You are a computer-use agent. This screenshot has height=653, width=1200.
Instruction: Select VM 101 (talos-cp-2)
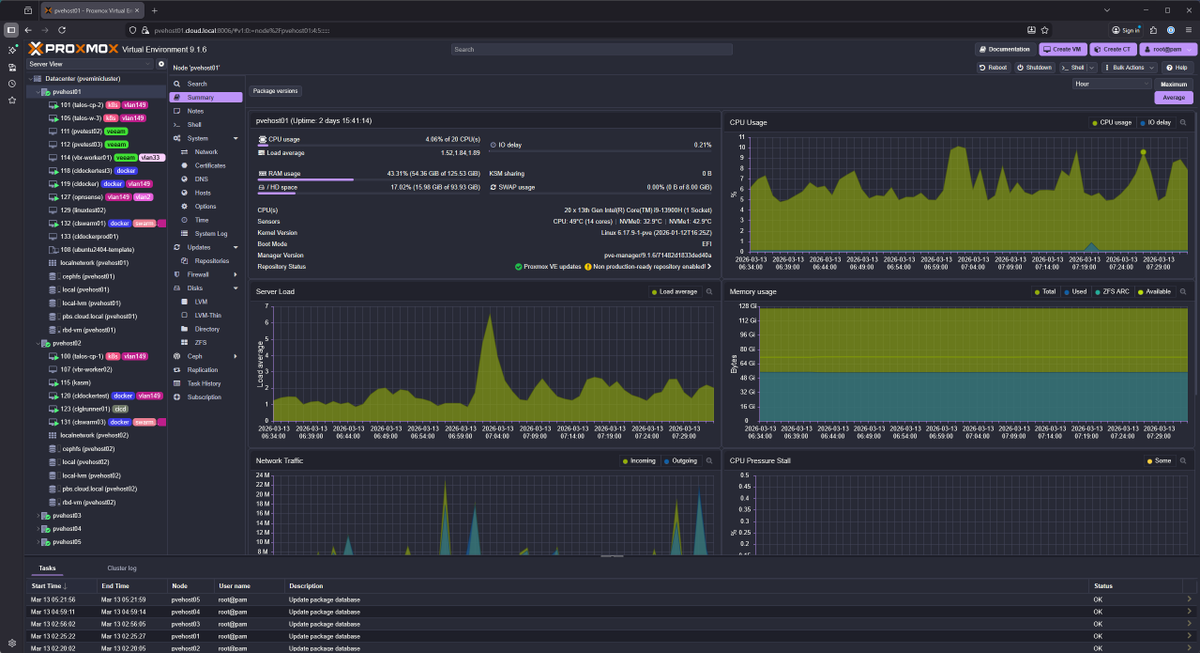coord(82,104)
